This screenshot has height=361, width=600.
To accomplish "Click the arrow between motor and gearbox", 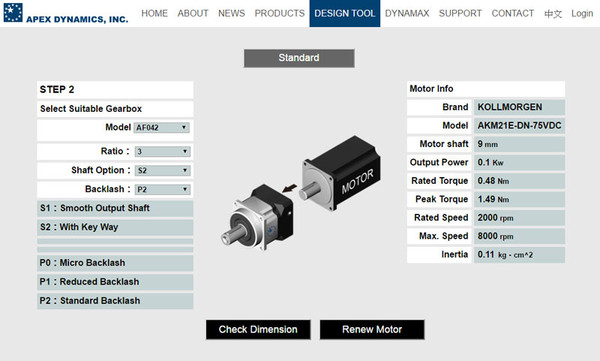I will tap(289, 188).
